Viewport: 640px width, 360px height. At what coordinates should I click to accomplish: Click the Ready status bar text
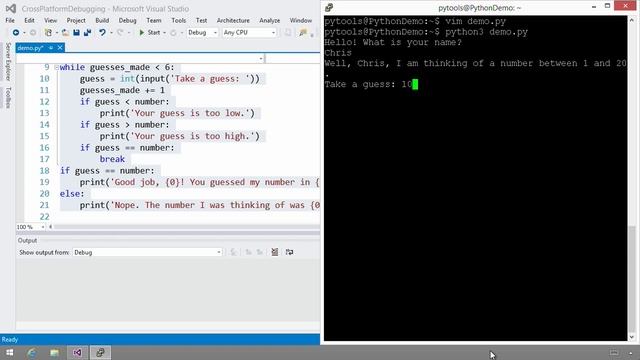(10, 340)
